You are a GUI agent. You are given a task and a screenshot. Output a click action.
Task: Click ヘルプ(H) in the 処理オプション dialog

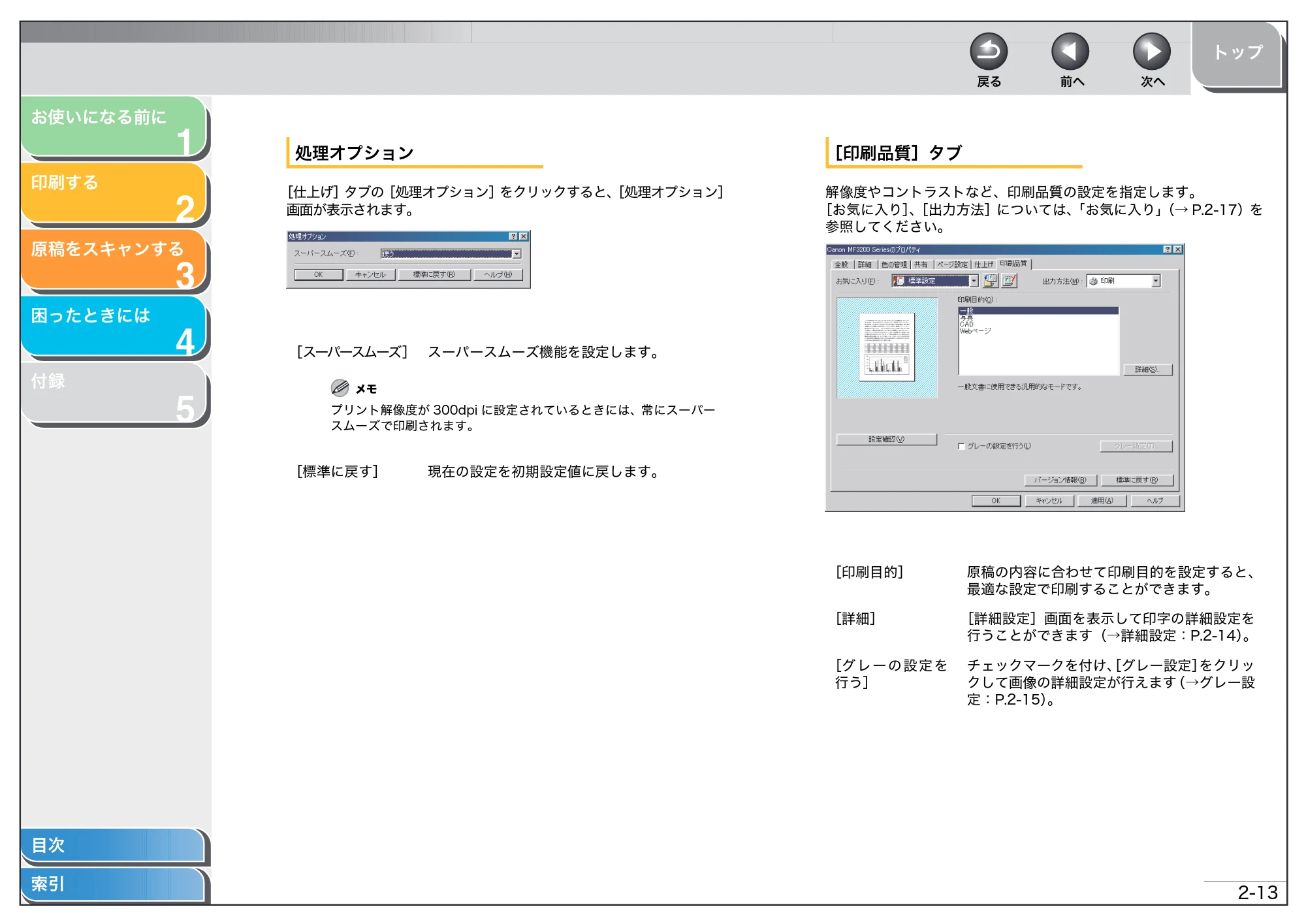pos(498,275)
